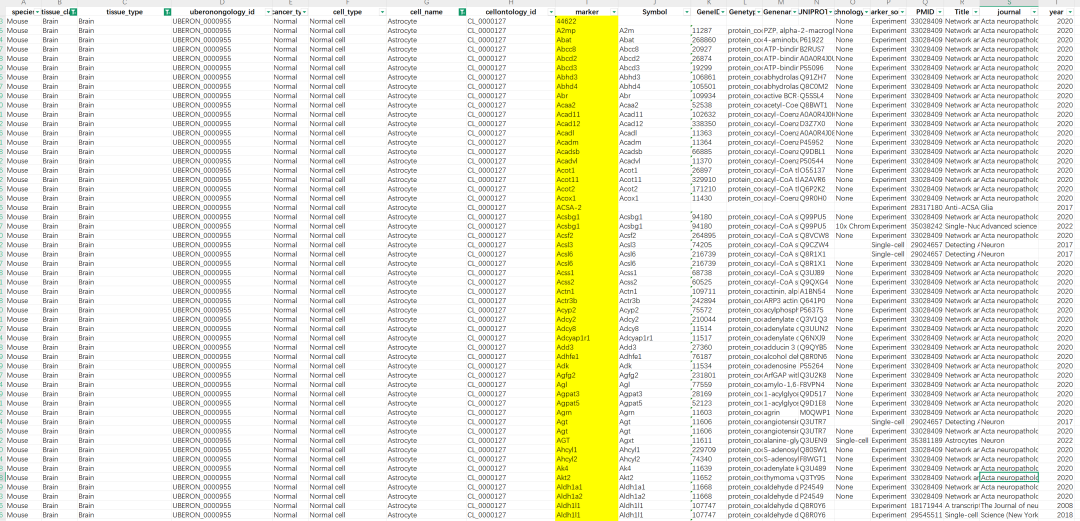Select the 'tissue_type' header cell
Image resolution: width=1080 pixels, height=521 pixels.
coord(125,13)
